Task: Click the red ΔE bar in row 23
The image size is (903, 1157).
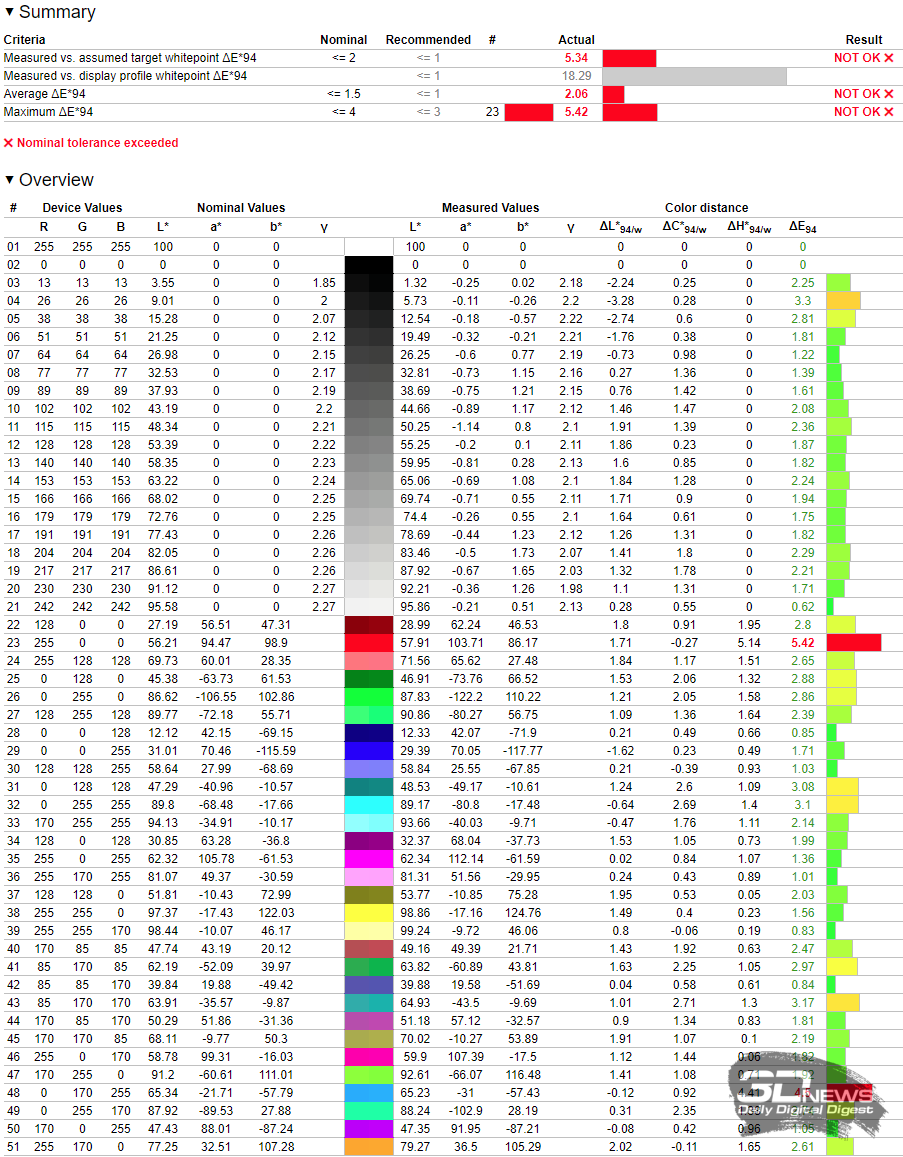Action: (x=854, y=643)
